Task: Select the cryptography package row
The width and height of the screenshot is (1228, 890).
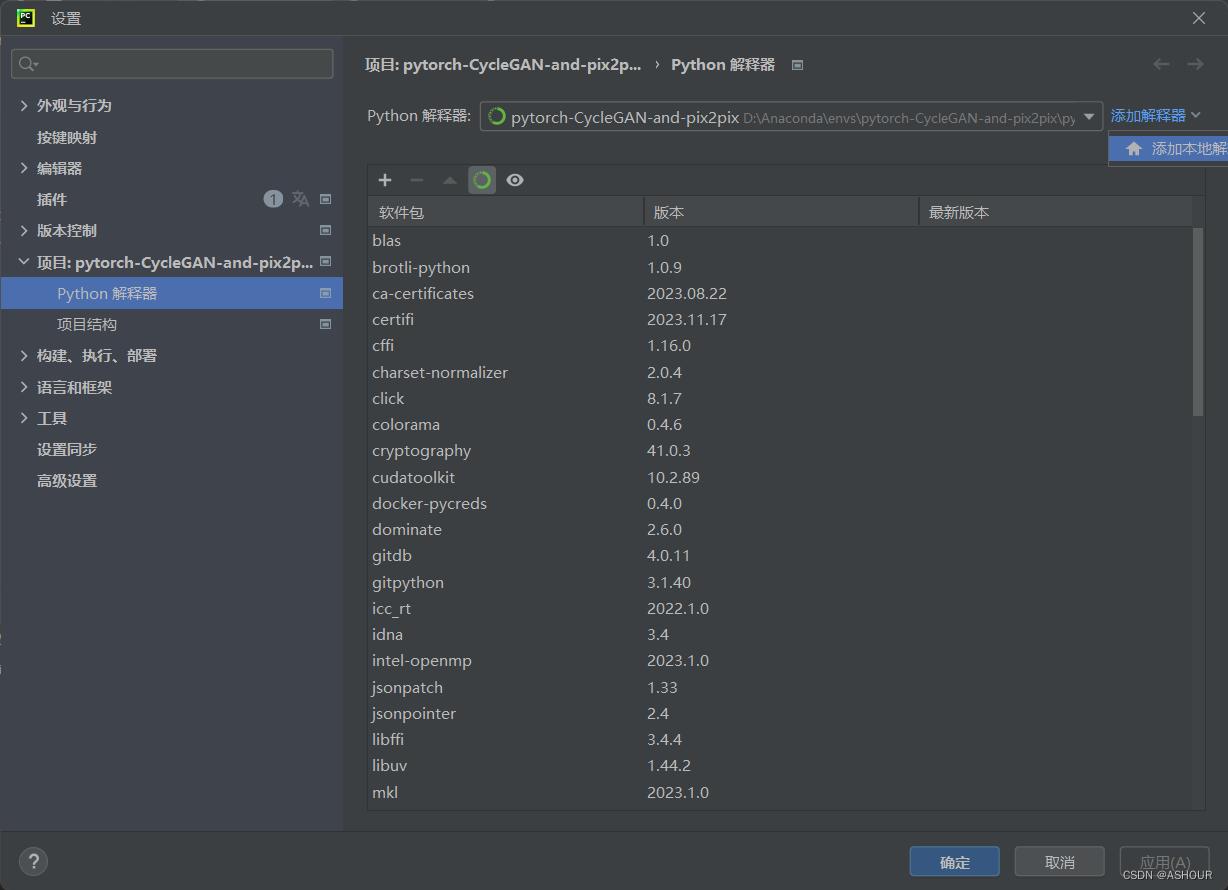Action: [x=780, y=451]
